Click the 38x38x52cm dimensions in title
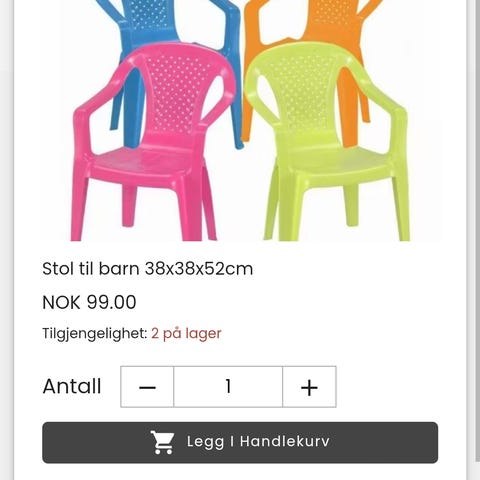480x480 pixels. tap(199, 269)
